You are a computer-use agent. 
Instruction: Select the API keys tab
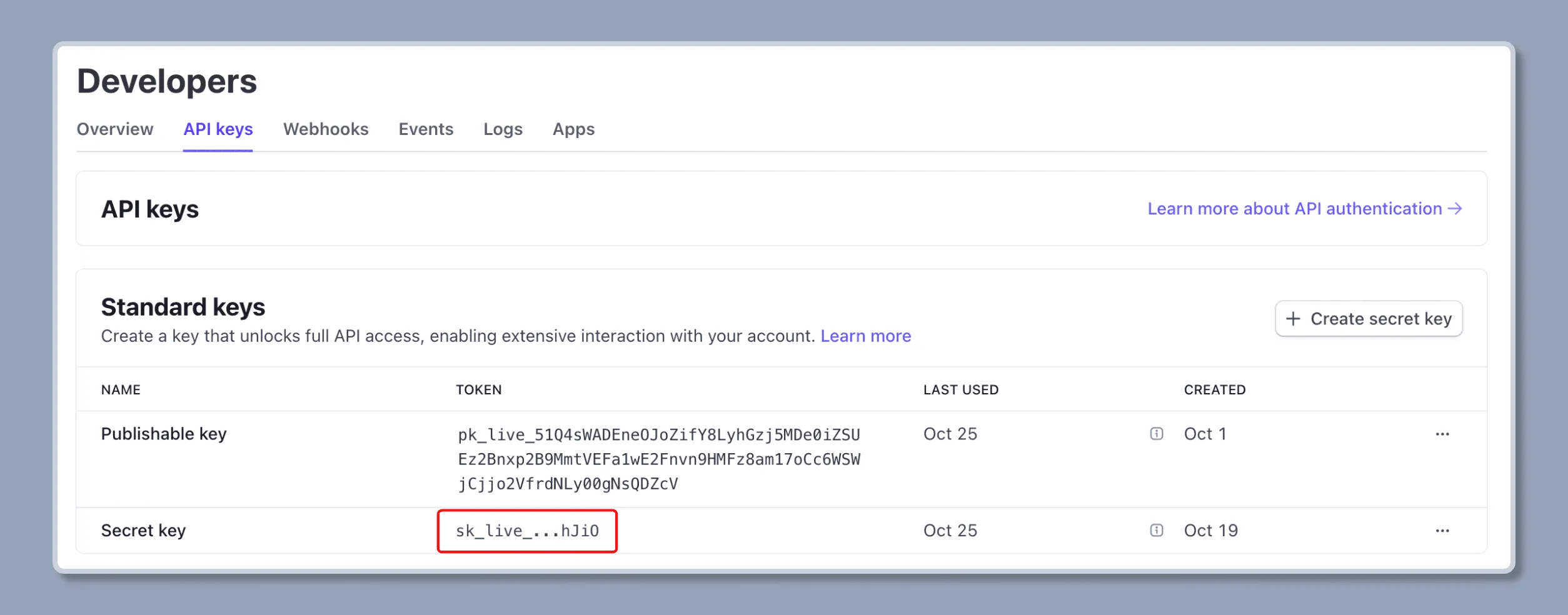point(218,129)
